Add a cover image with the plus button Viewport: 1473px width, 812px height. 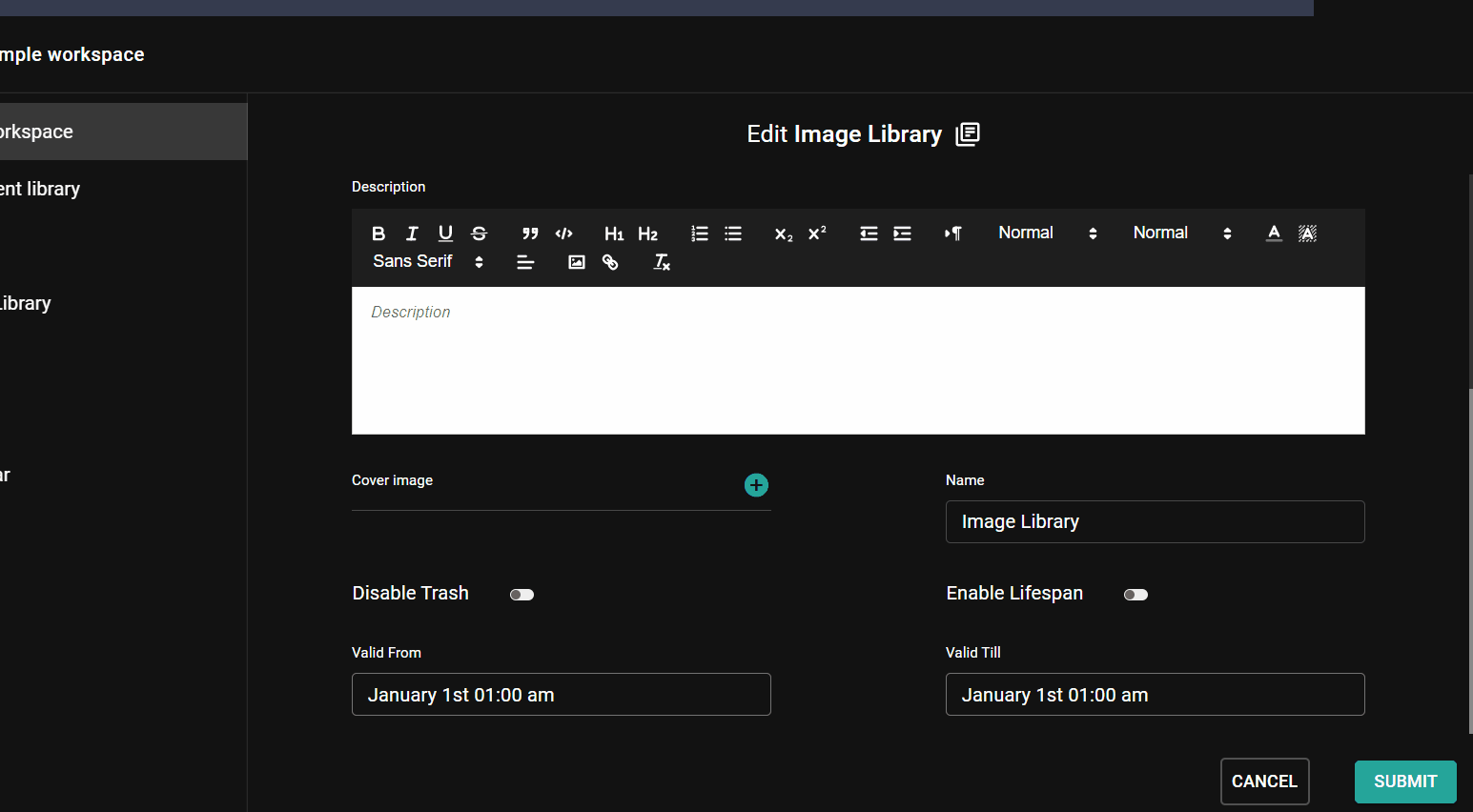pyautogui.click(x=756, y=485)
